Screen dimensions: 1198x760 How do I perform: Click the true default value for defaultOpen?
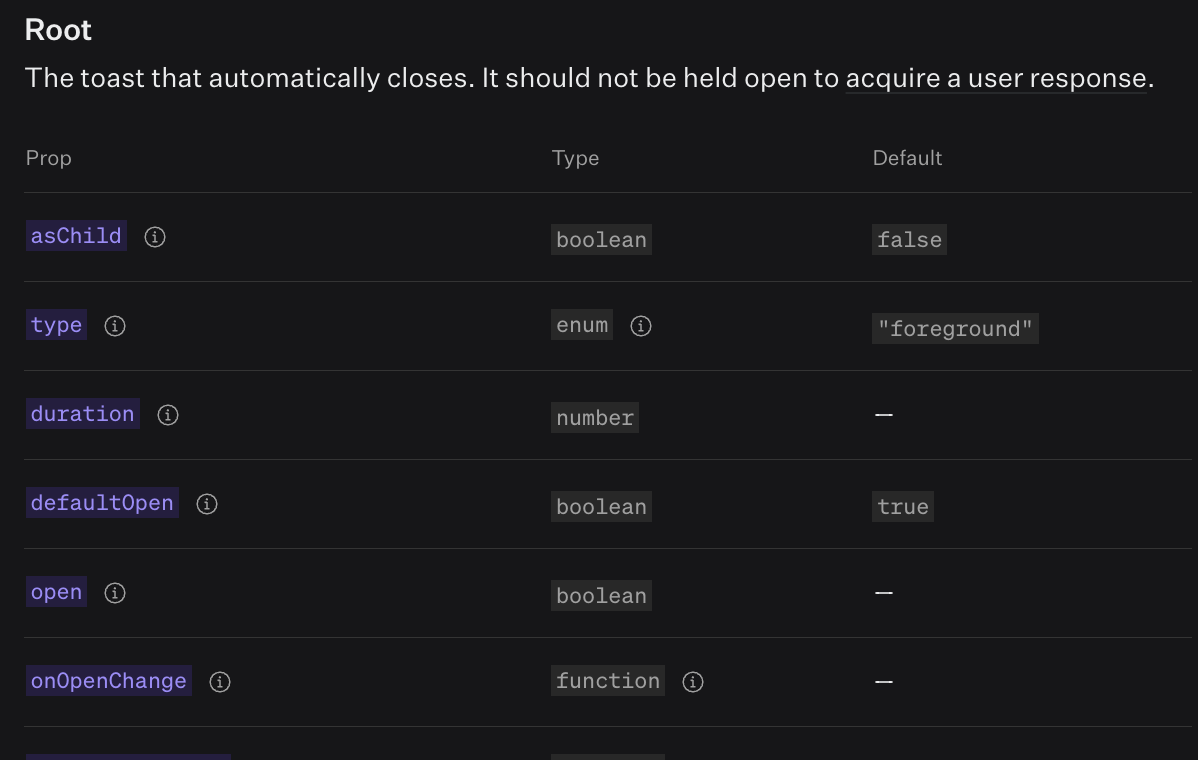[x=902, y=506]
